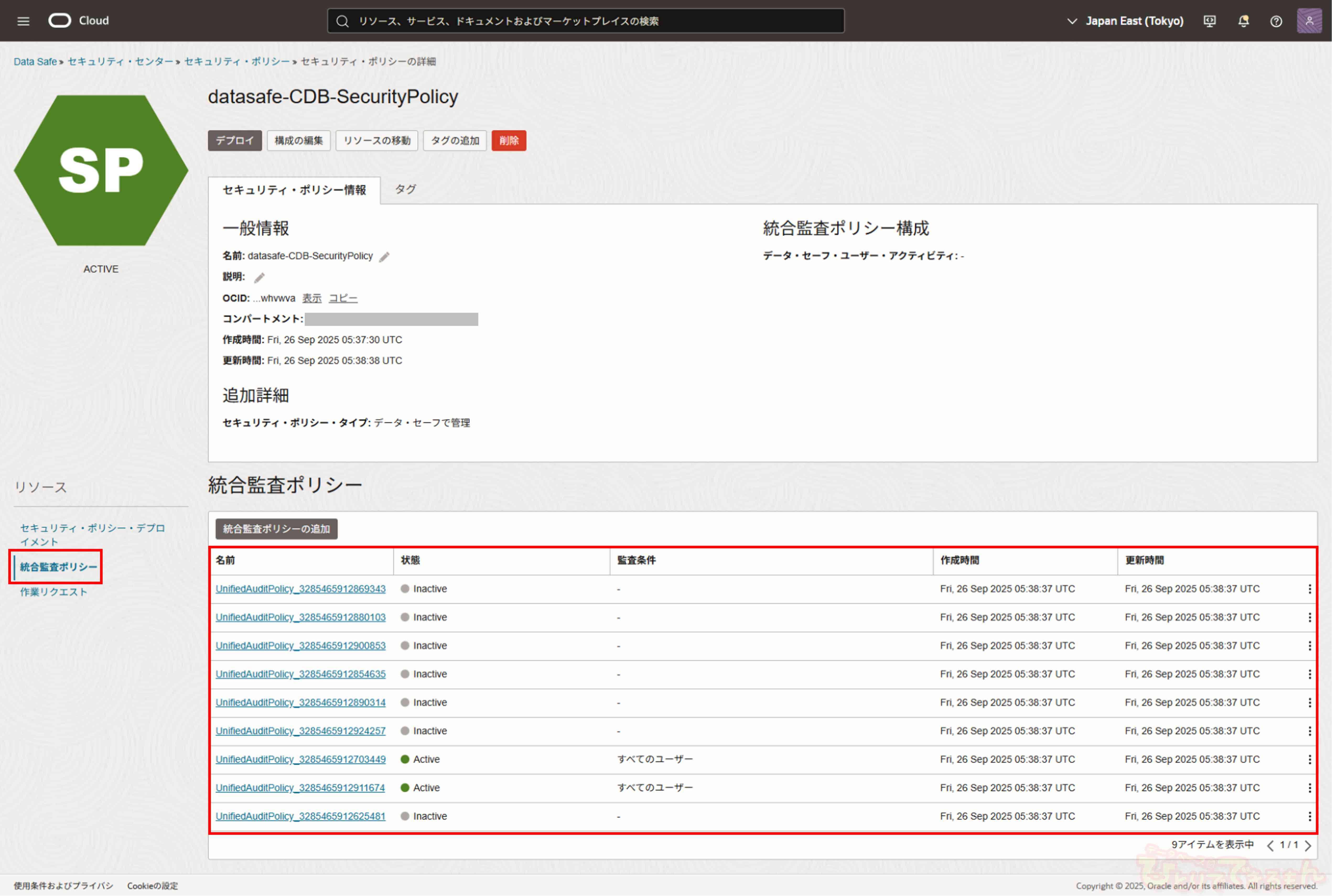This screenshot has width=1332, height=896.
Task: Click the top search input field
Action: [585, 21]
